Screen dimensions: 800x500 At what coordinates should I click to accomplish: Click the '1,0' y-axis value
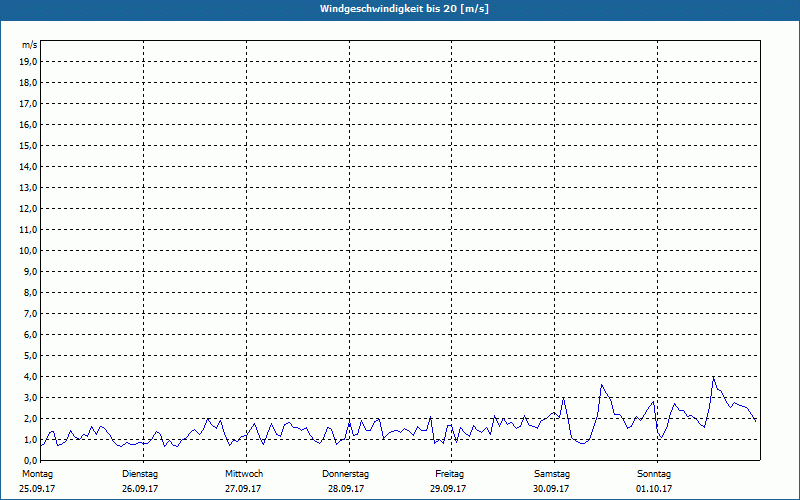(x=31, y=439)
